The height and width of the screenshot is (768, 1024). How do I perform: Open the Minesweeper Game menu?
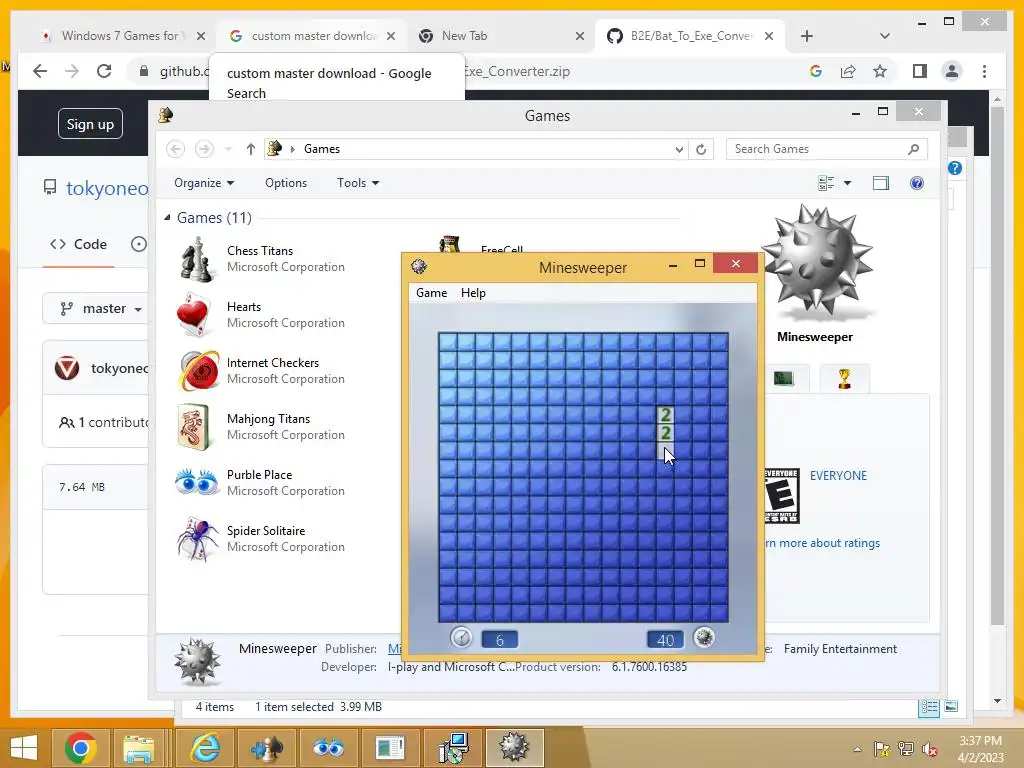(x=432, y=293)
